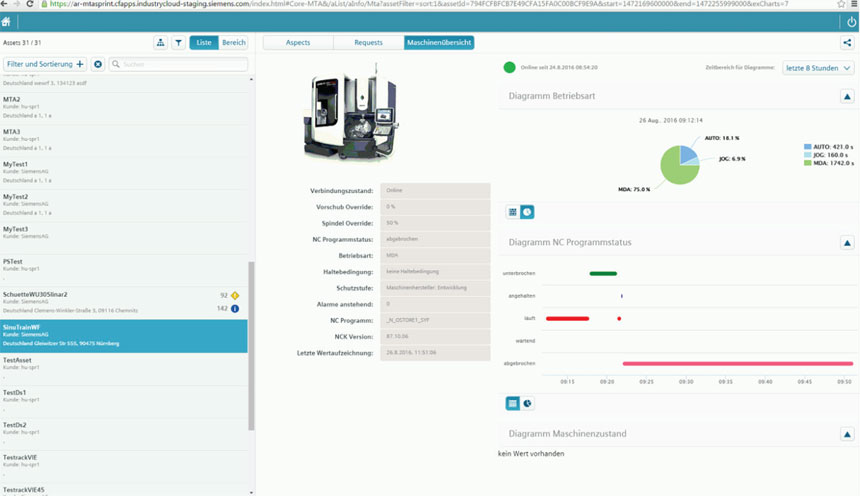Select asset MyTest3 in the list
860x496 pixels.
(124, 238)
